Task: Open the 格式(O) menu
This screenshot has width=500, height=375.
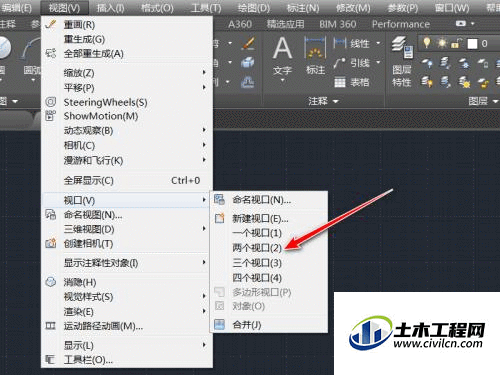Action: point(157,8)
